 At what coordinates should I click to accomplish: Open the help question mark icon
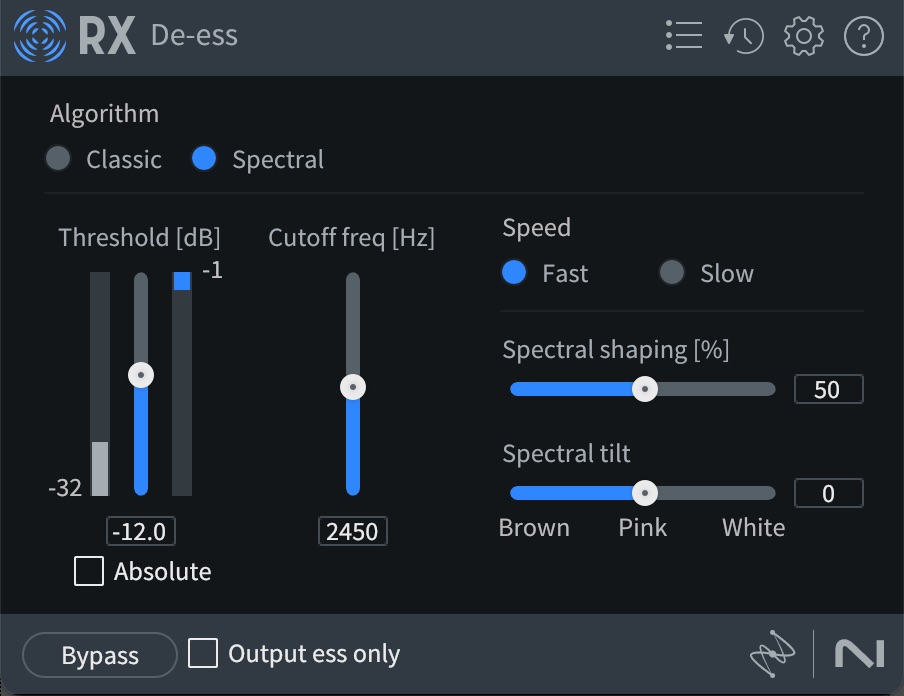pyautogui.click(x=864, y=36)
